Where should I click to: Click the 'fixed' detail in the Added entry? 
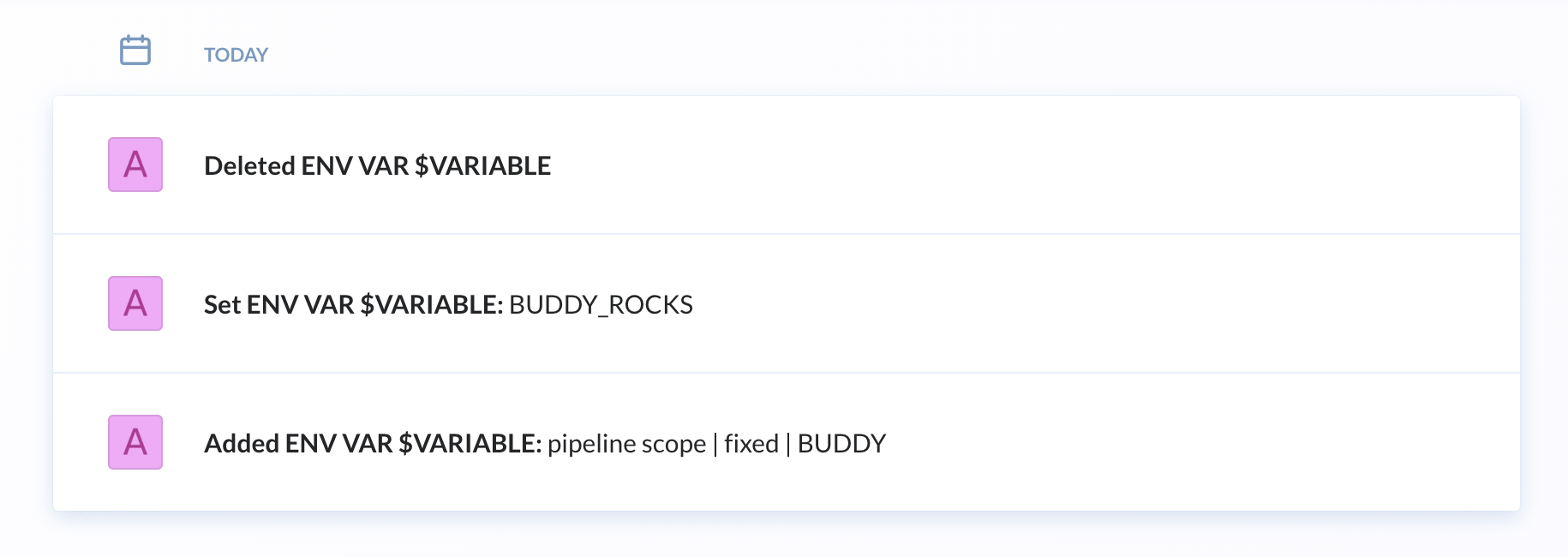(751, 444)
